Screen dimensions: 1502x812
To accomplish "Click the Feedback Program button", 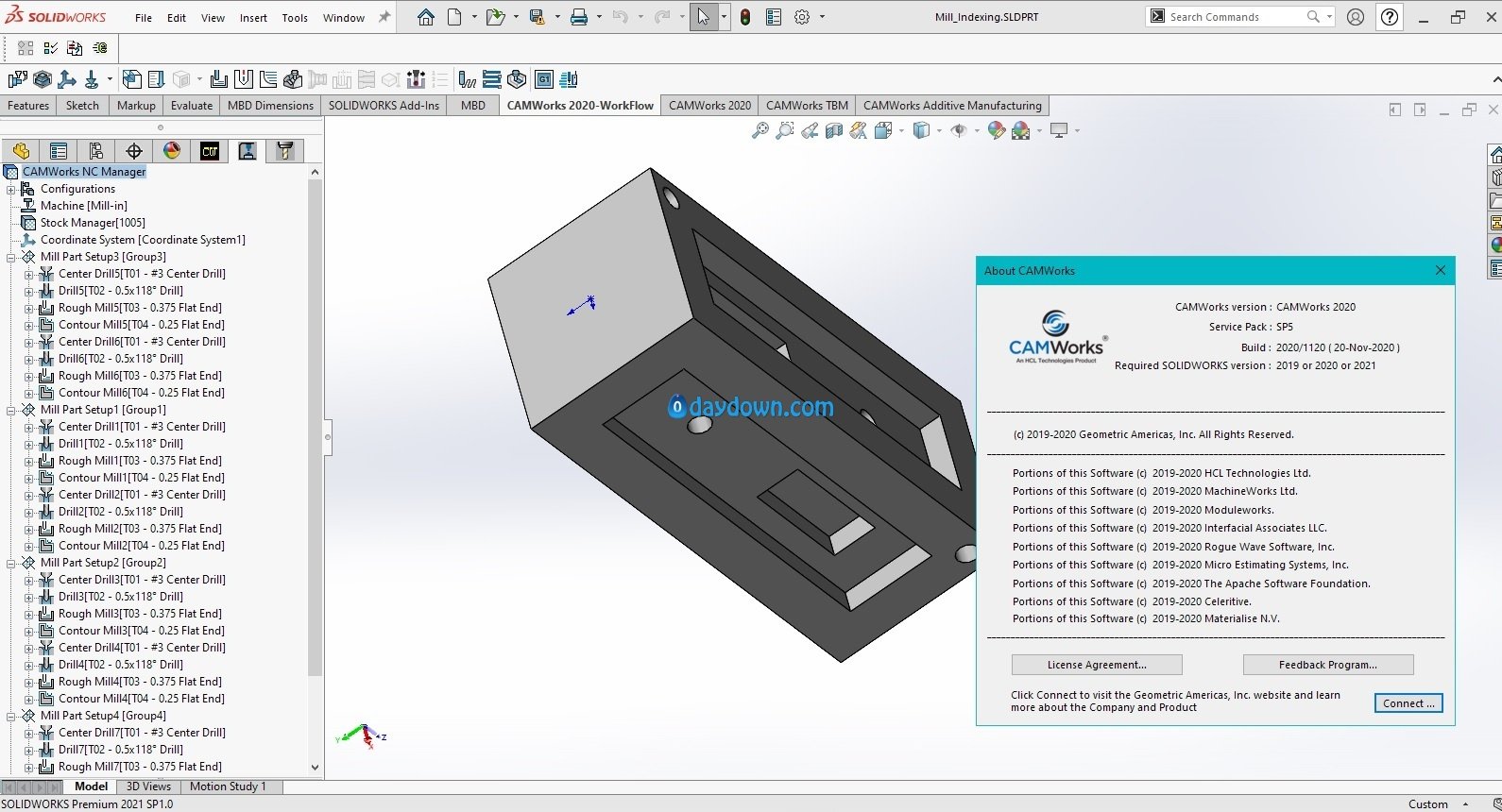I will pyautogui.click(x=1328, y=665).
